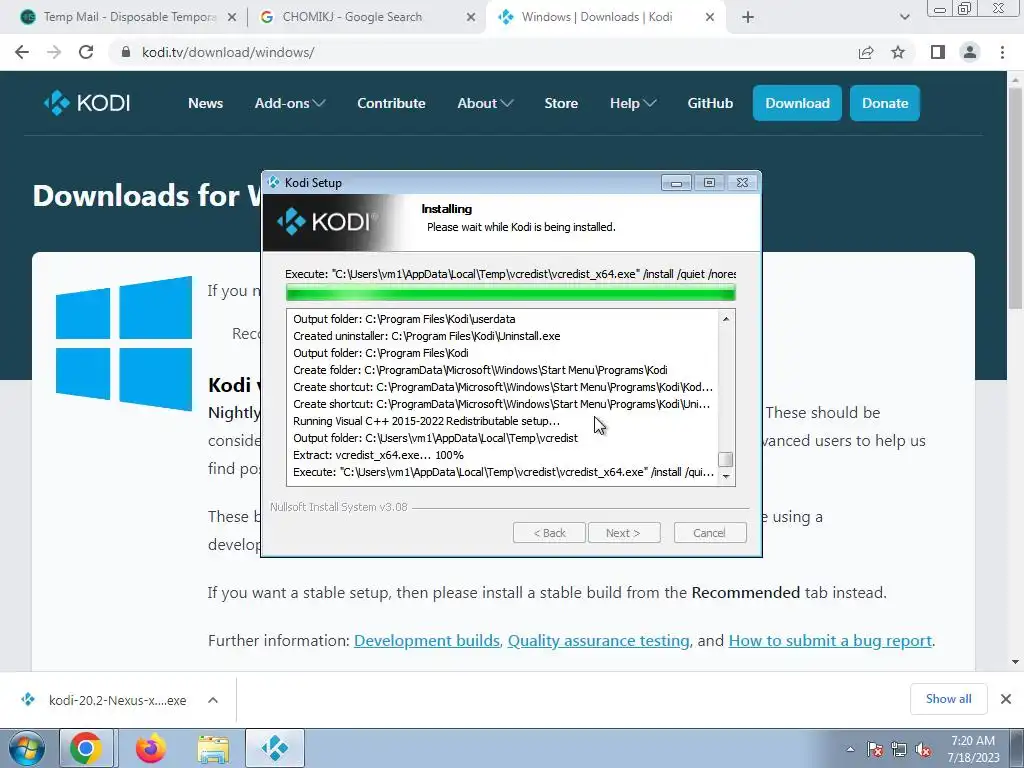Share this page using the share icon
This screenshot has height=768, width=1024.
(866, 52)
